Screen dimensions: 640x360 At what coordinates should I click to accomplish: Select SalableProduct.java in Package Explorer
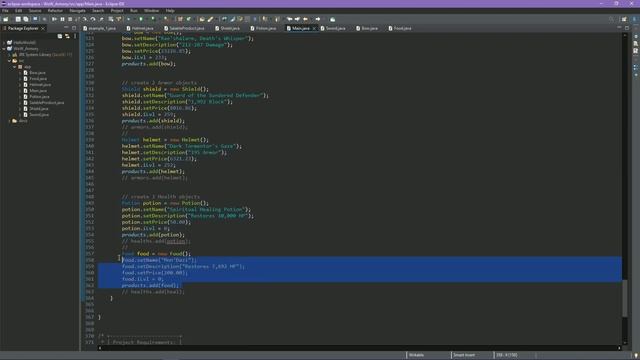pyautogui.click(x=47, y=103)
